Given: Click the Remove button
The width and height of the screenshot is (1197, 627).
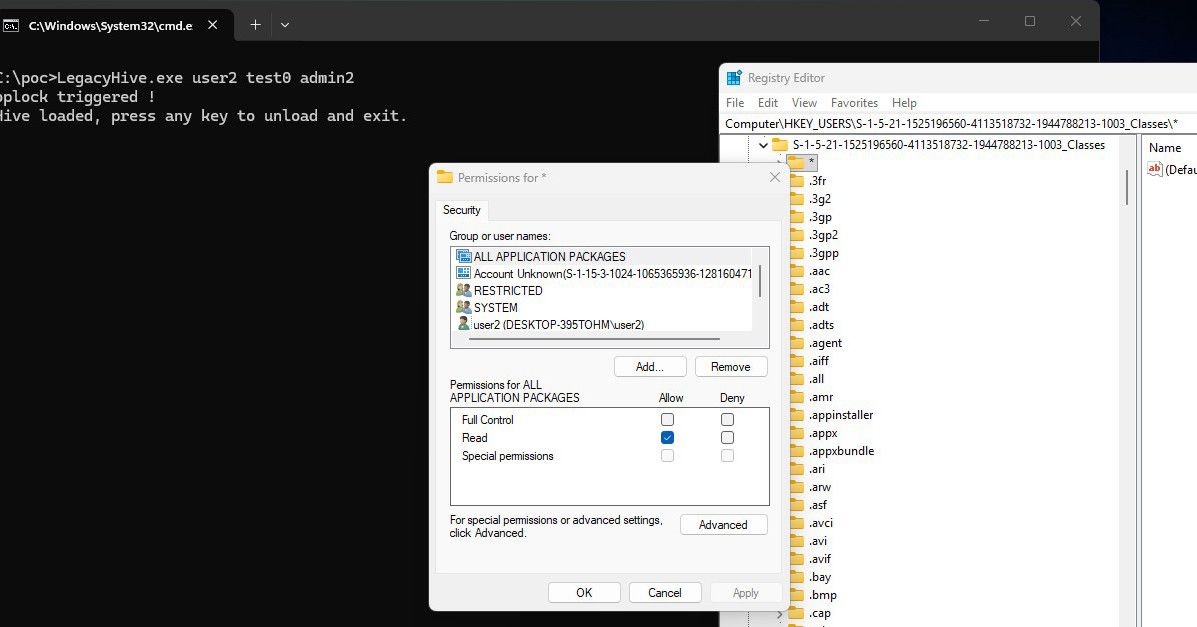Looking at the screenshot, I should [x=731, y=367].
